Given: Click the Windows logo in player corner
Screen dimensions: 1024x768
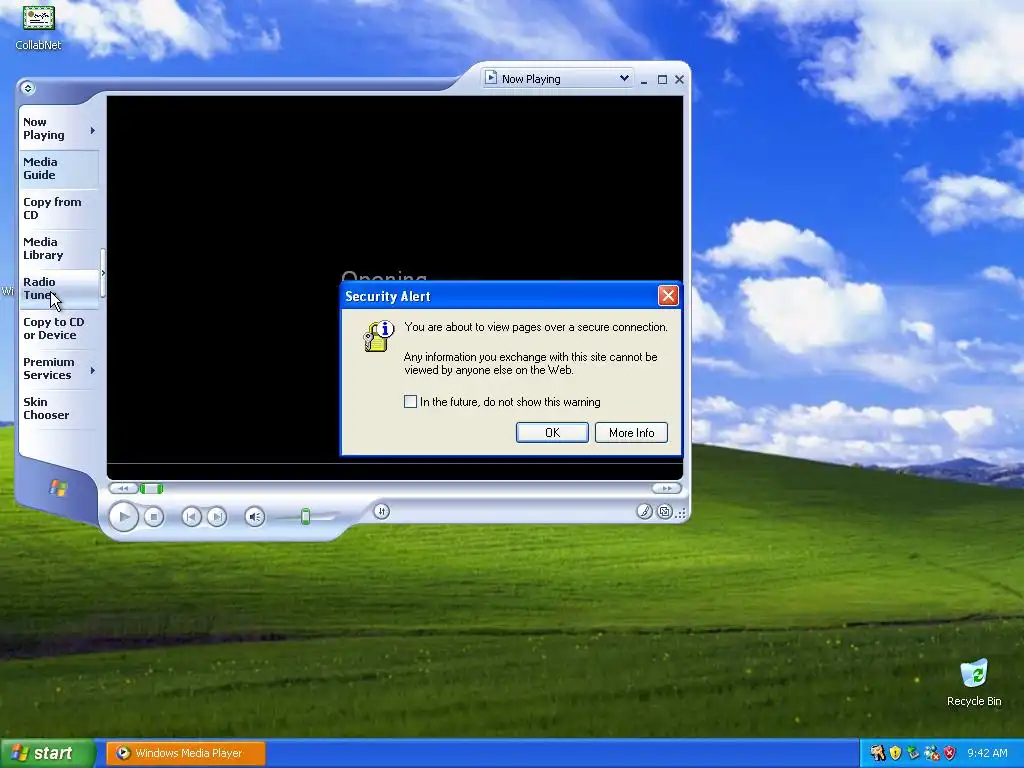Looking at the screenshot, I should click(x=57, y=487).
